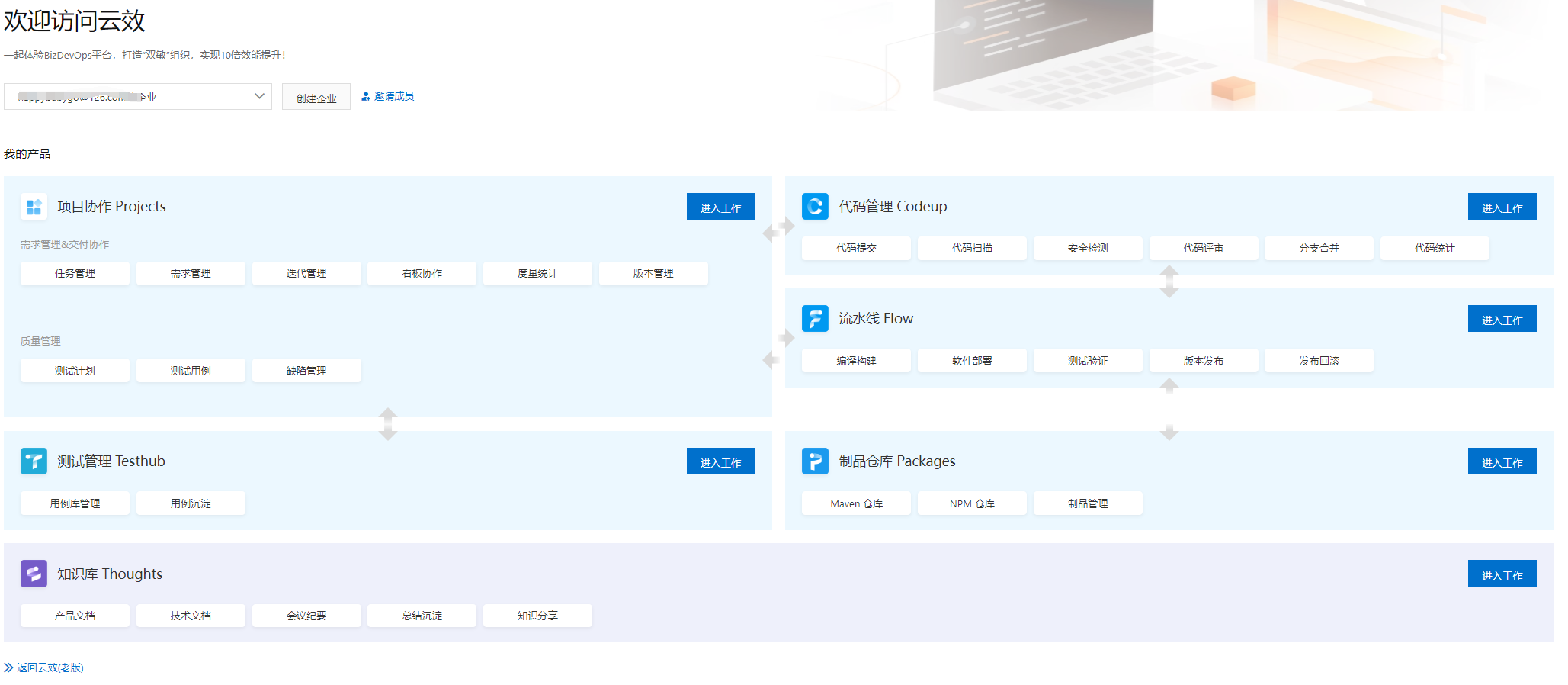The height and width of the screenshot is (685, 1568).
Task: Select the 任务管理 feature tile
Action: [x=75, y=273]
